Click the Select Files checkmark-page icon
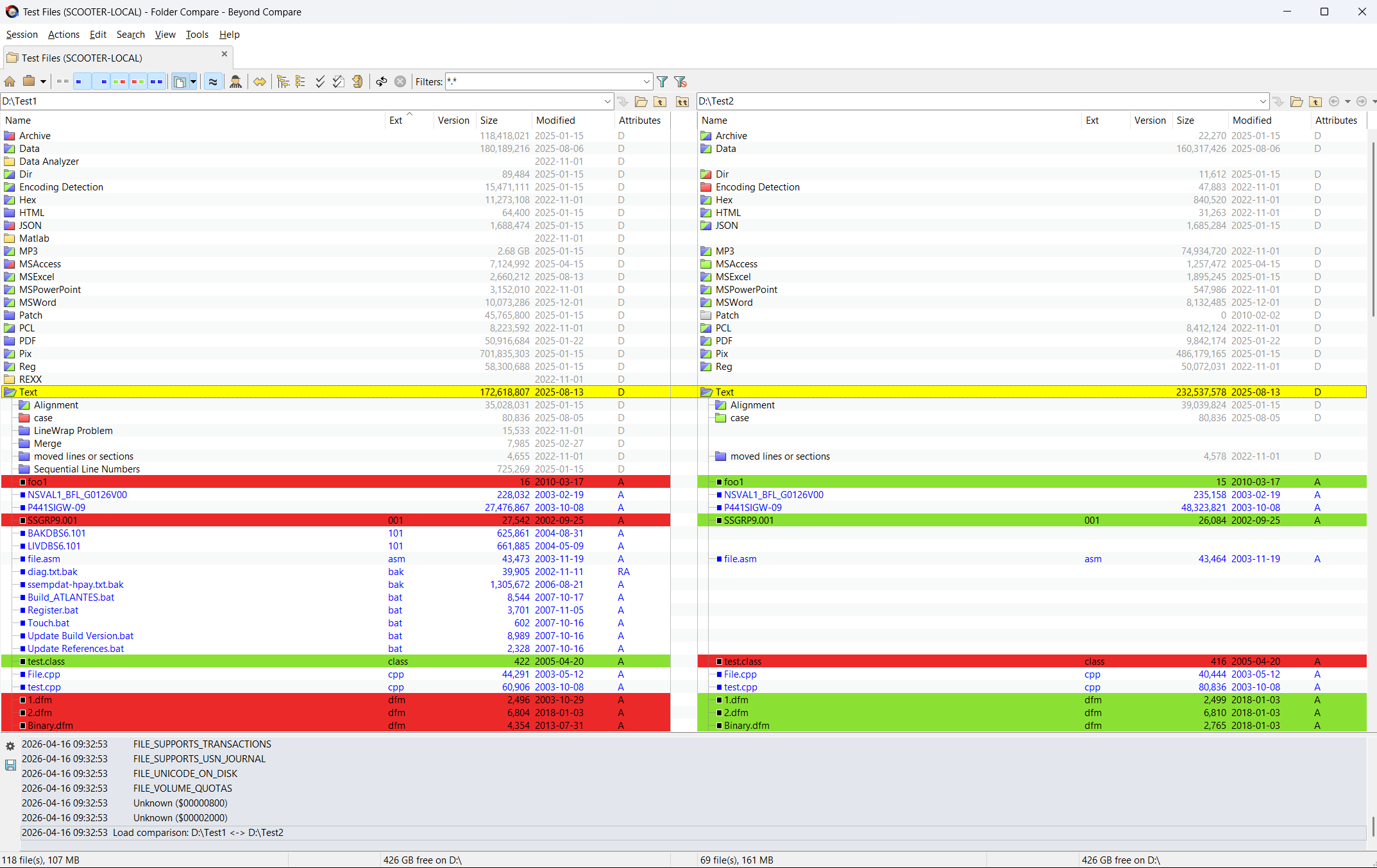1377x868 pixels. [338, 81]
